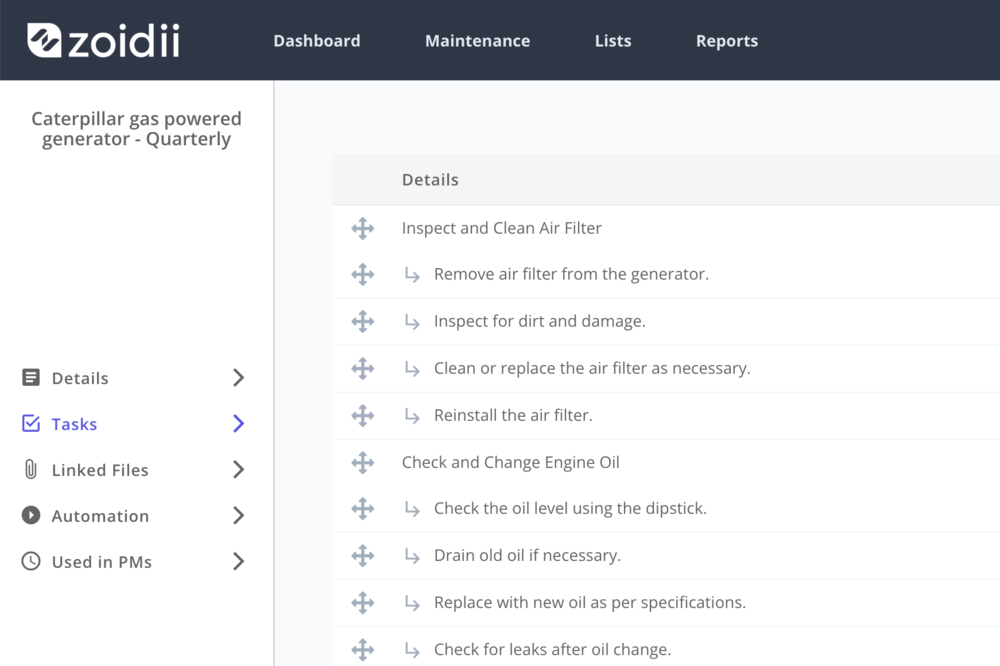Select 'Clean or replace the air filter' text
Image resolution: width=1000 pixels, height=666 pixels.
click(541, 369)
